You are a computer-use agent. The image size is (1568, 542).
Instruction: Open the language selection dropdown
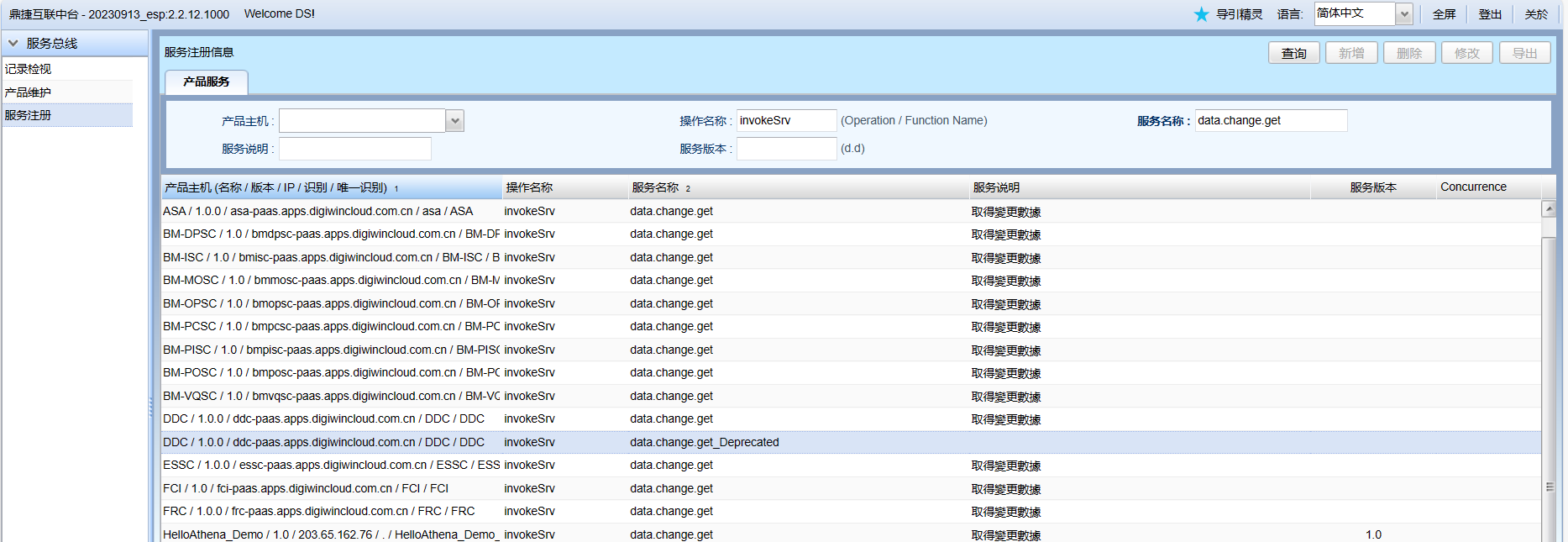(x=1403, y=14)
